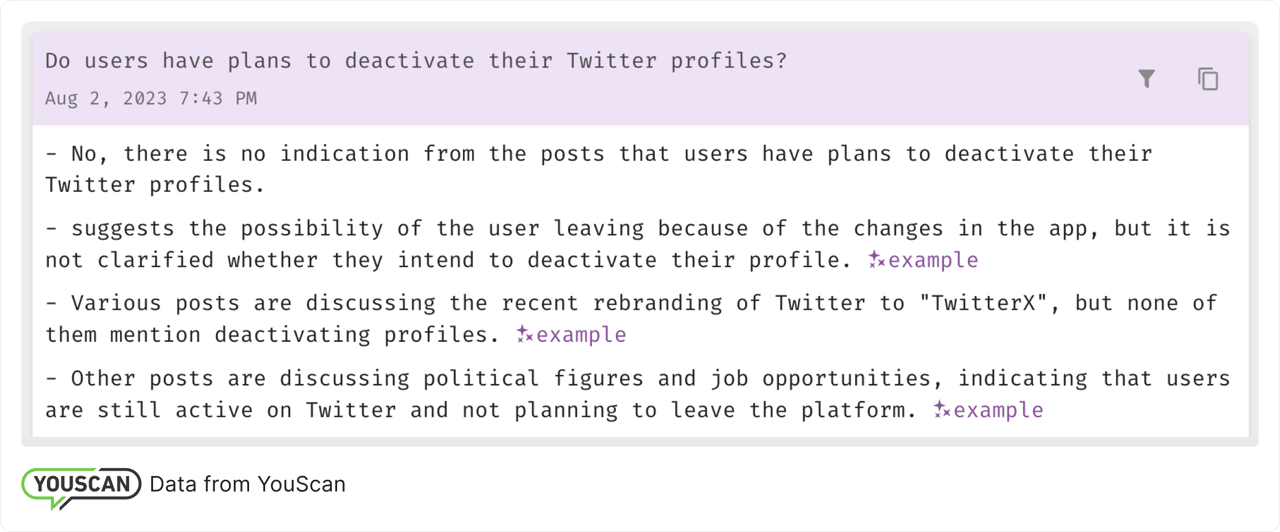Click sparkle icon after 'leave the platform'

(x=942, y=410)
